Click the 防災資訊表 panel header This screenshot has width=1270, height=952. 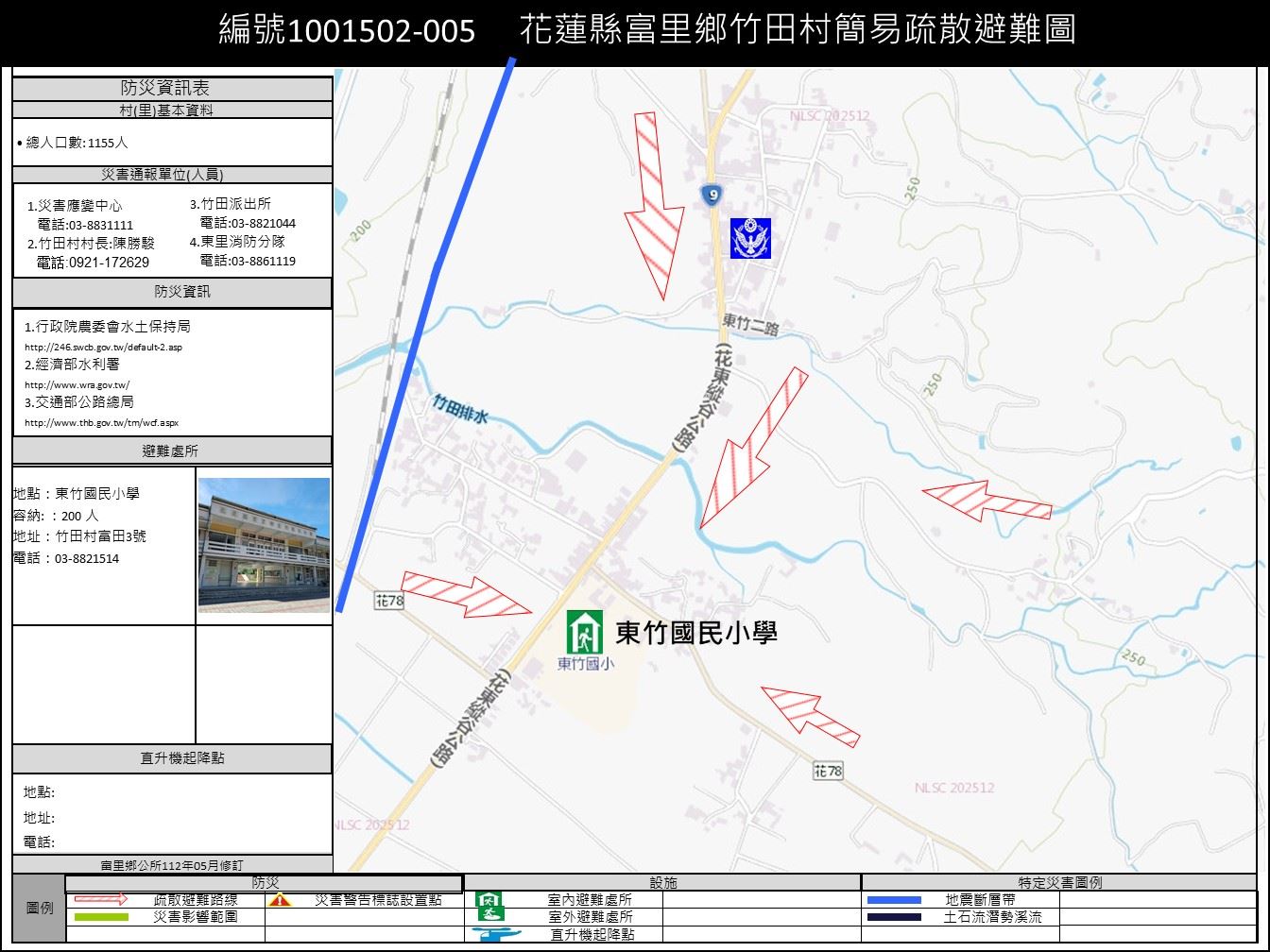(x=172, y=89)
